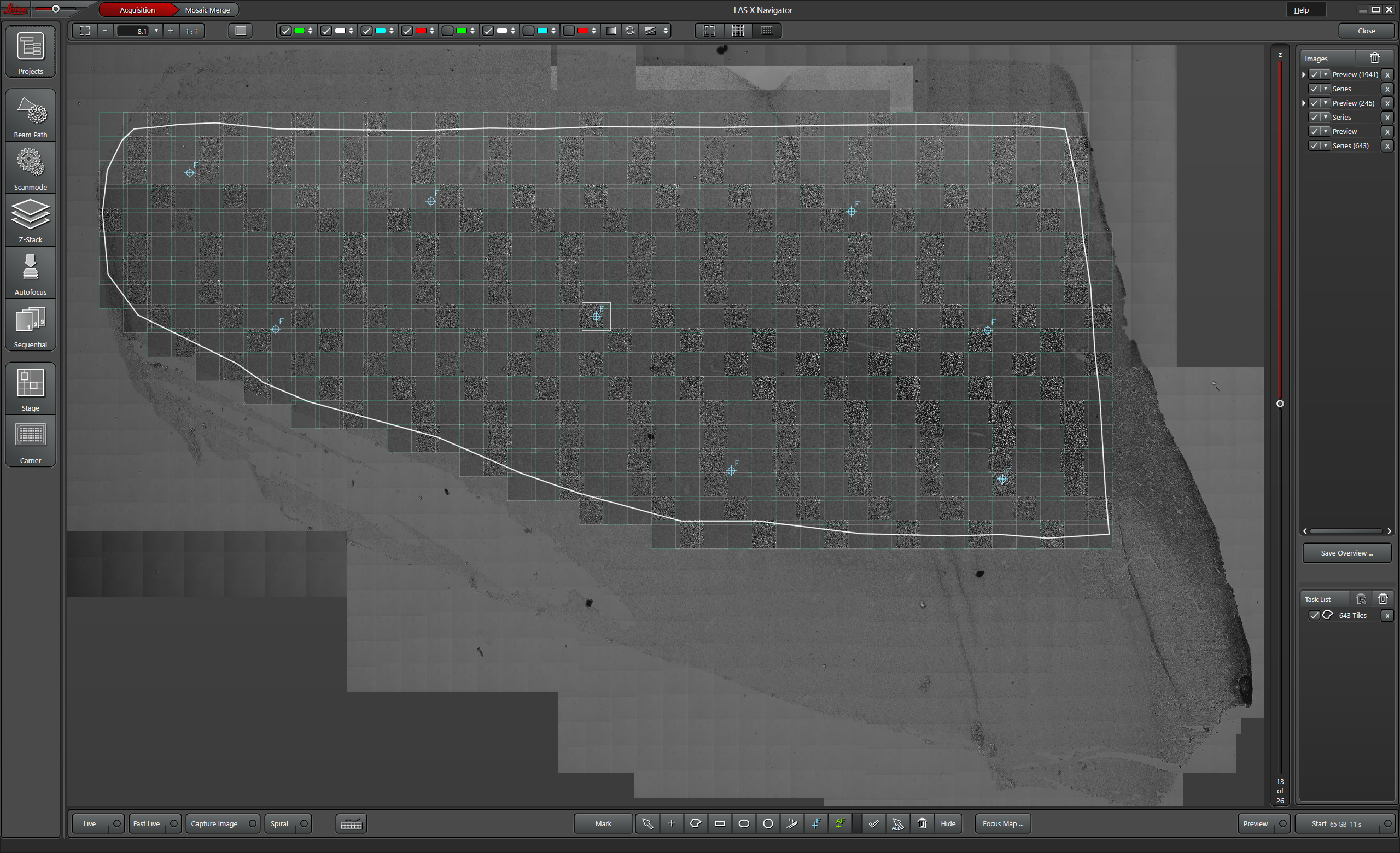The height and width of the screenshot is (853, 1400).
Task: Expand the Preview (1941) tree item
Action: [1304, 74]
